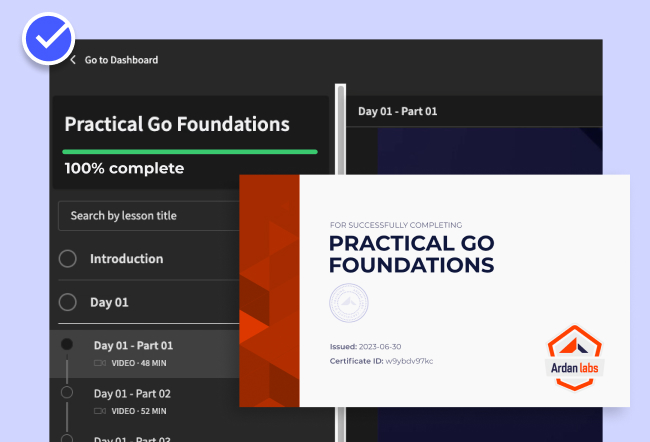Image resolution: width=650 pixels, height=442 pixels.
Task: Click the Day 01 - Part 01 video header
Action: pyautogui.click(x=398, y=112)
